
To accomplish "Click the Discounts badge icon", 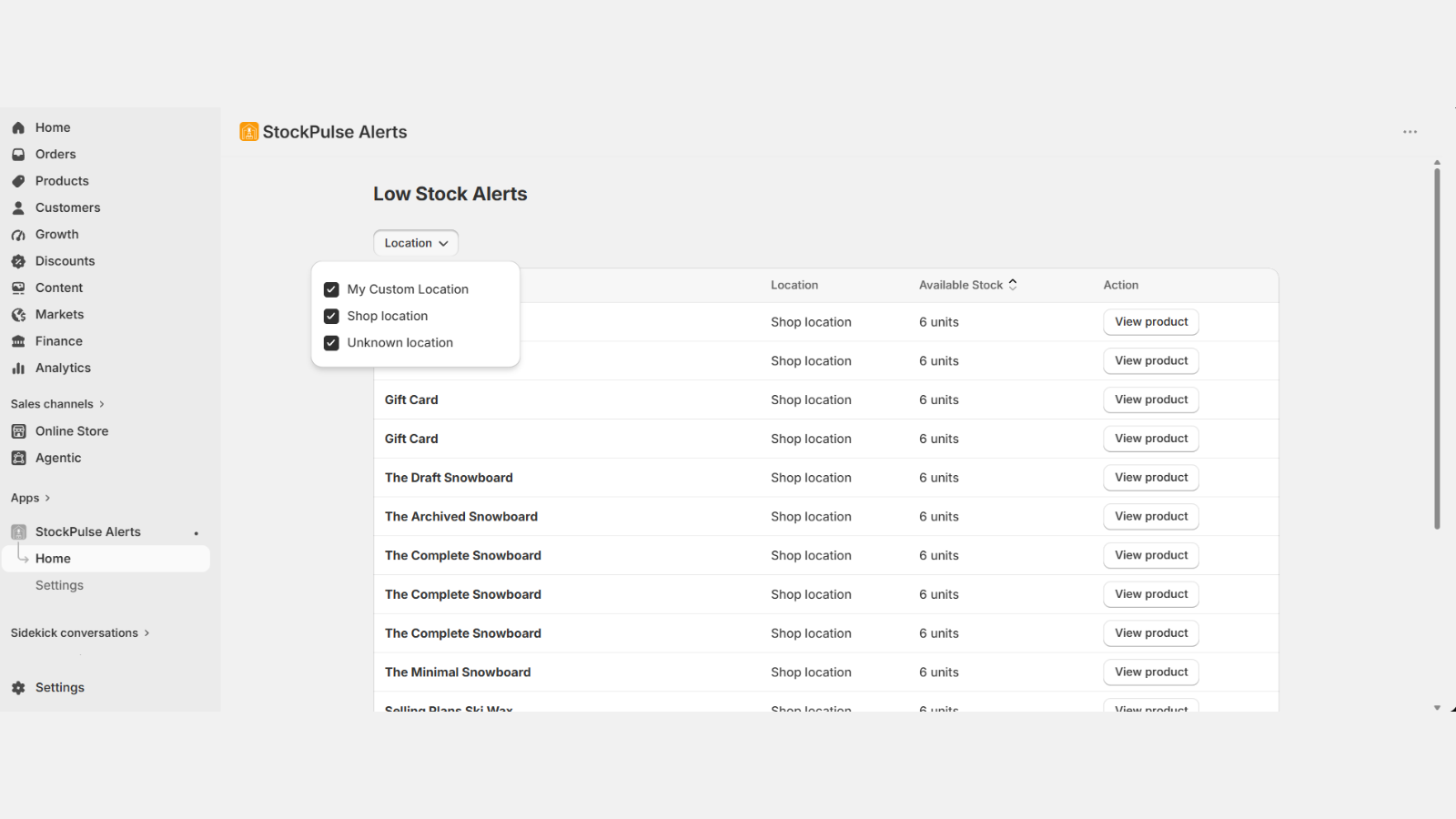I will (18, 261).
